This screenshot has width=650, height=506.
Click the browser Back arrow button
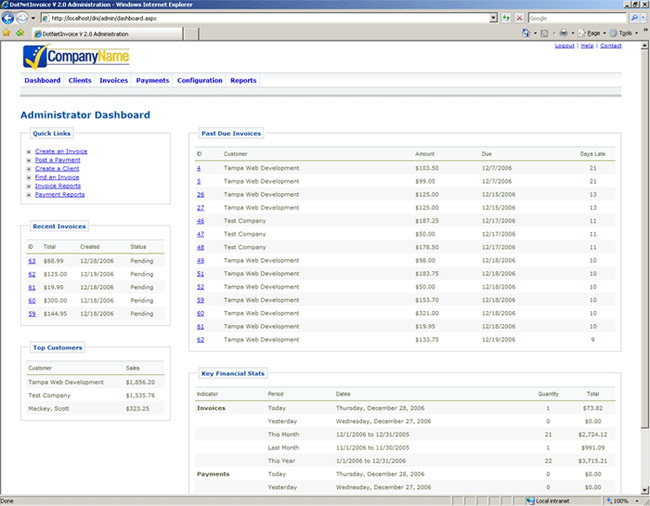click(9, 18)
